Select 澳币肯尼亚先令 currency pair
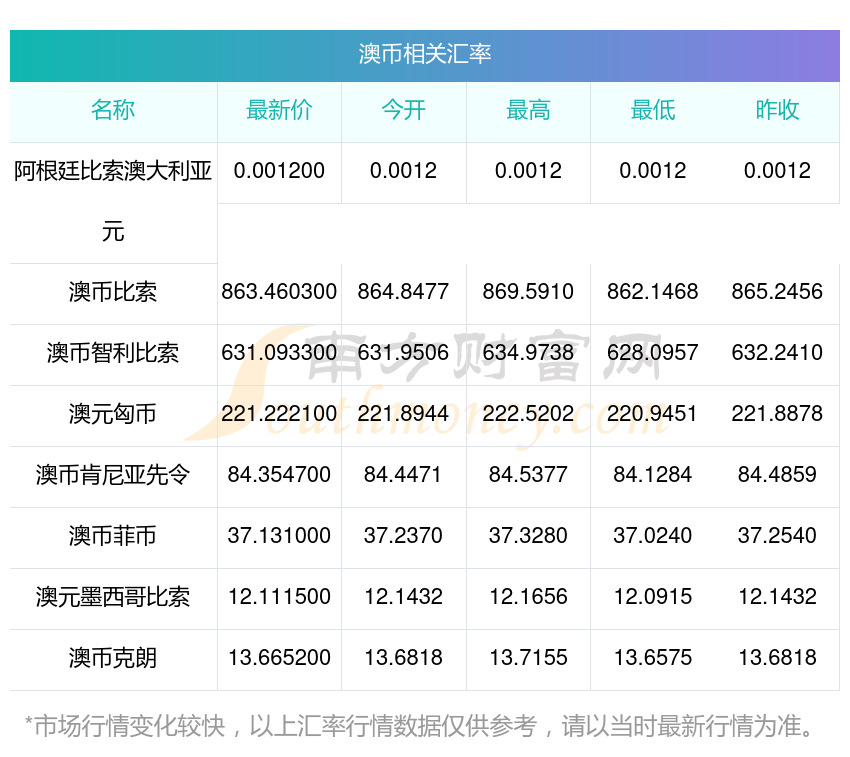The height and width of the screenshot is (757, 850). click(113, 476)
